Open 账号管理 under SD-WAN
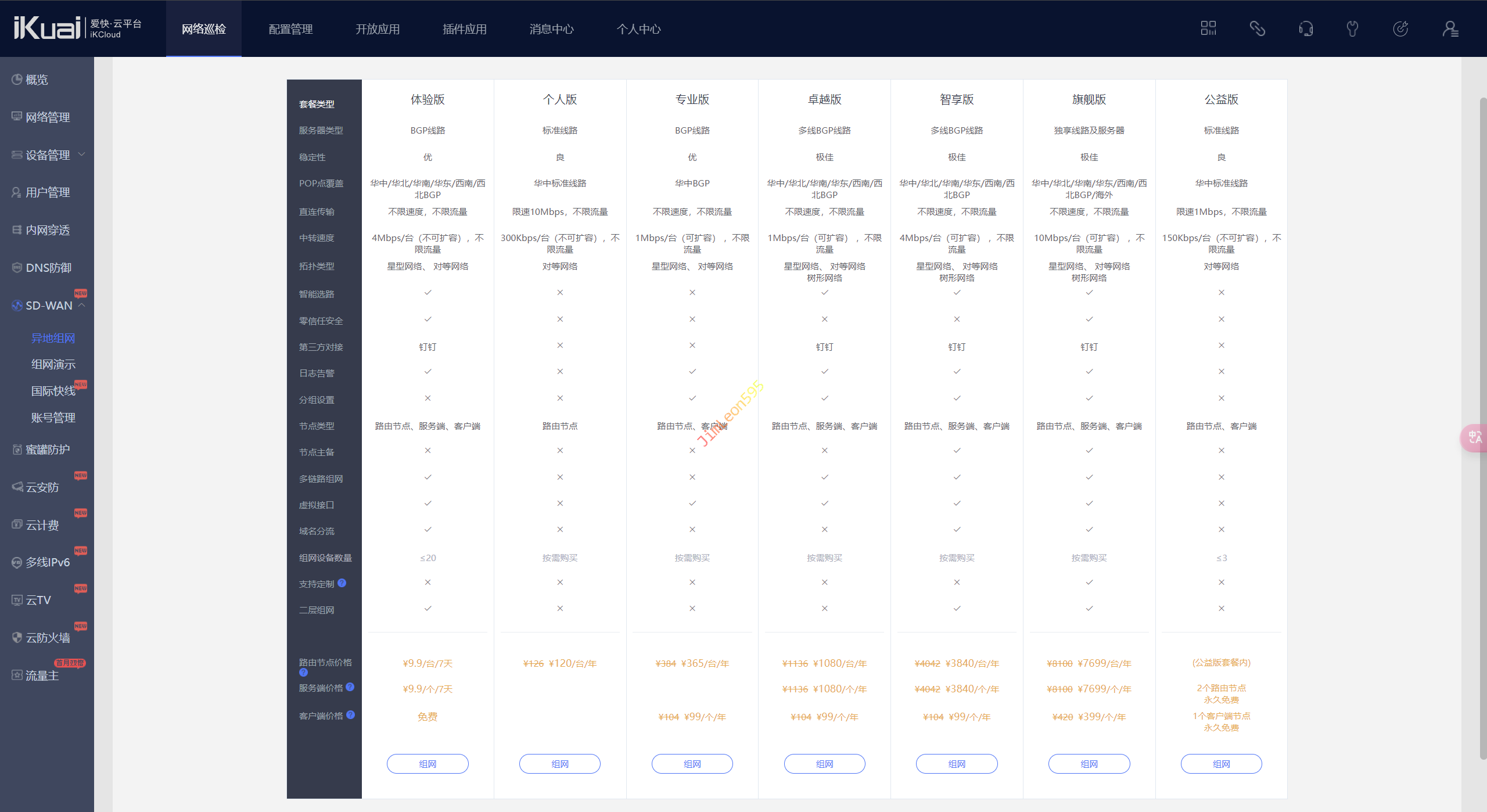This screenshot has width=1487, height=812. 53,418
